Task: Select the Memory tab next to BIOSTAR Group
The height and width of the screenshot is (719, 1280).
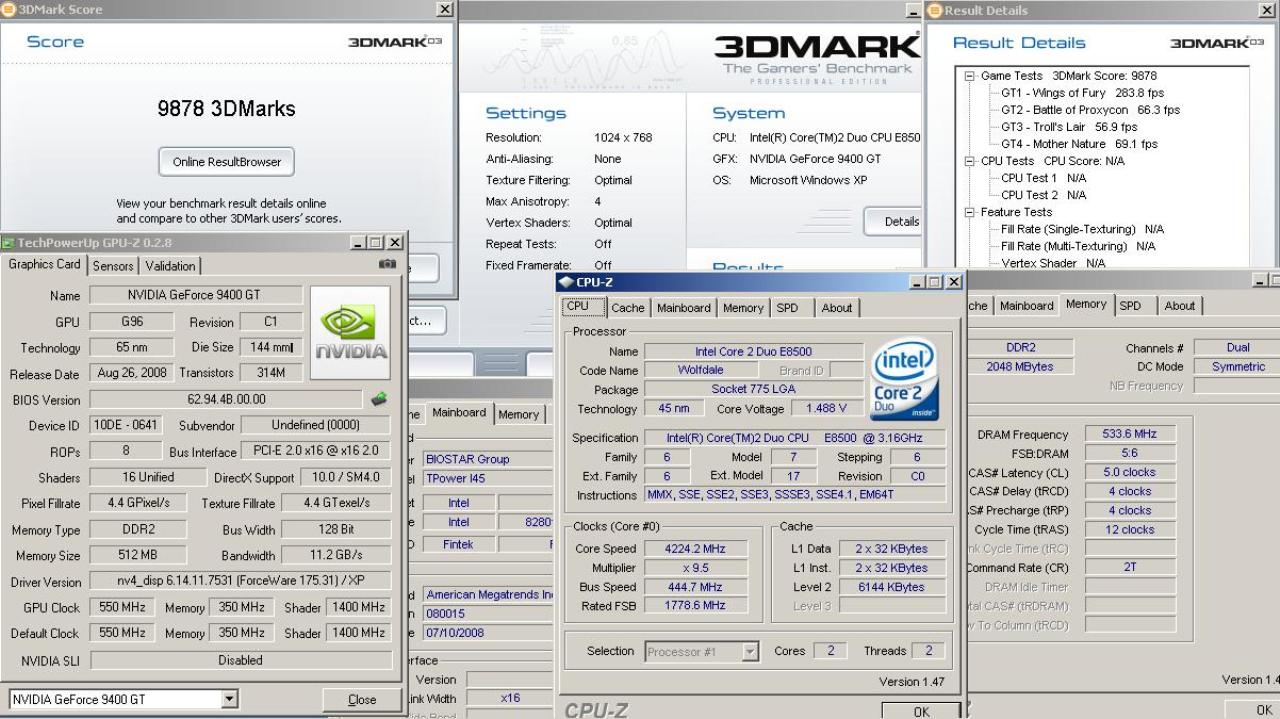Action: [x=519, y=414]
